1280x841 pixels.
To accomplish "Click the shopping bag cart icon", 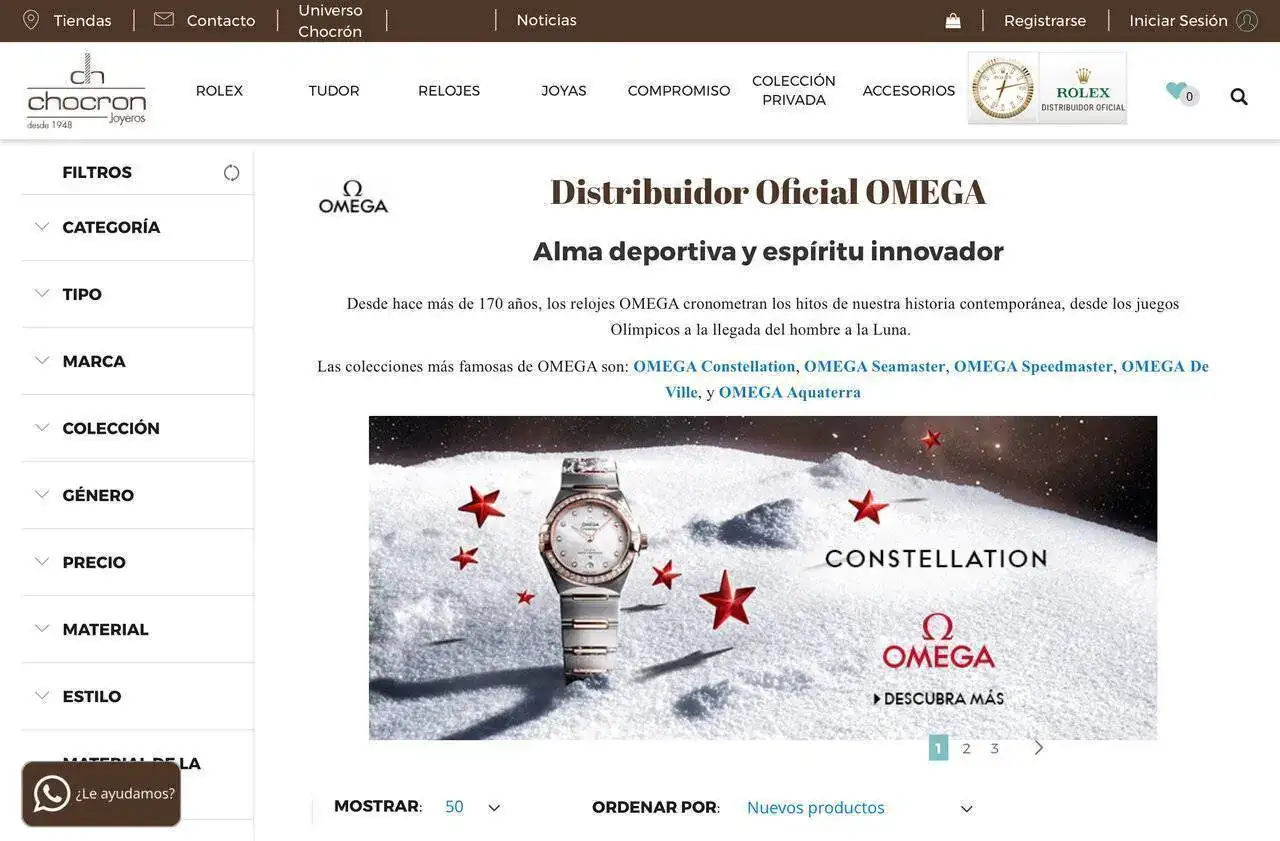I will (953, 20).
